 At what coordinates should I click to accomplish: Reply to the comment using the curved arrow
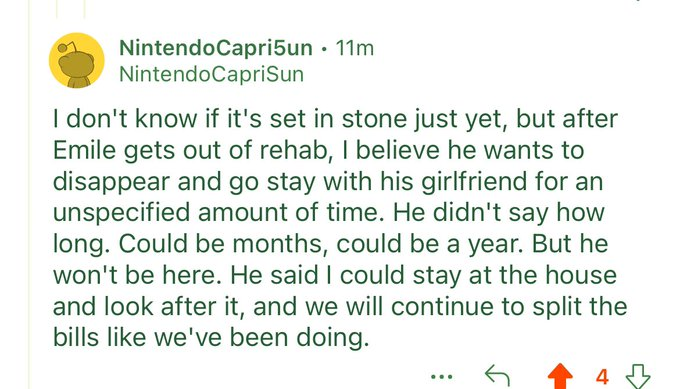pos(497,376)
